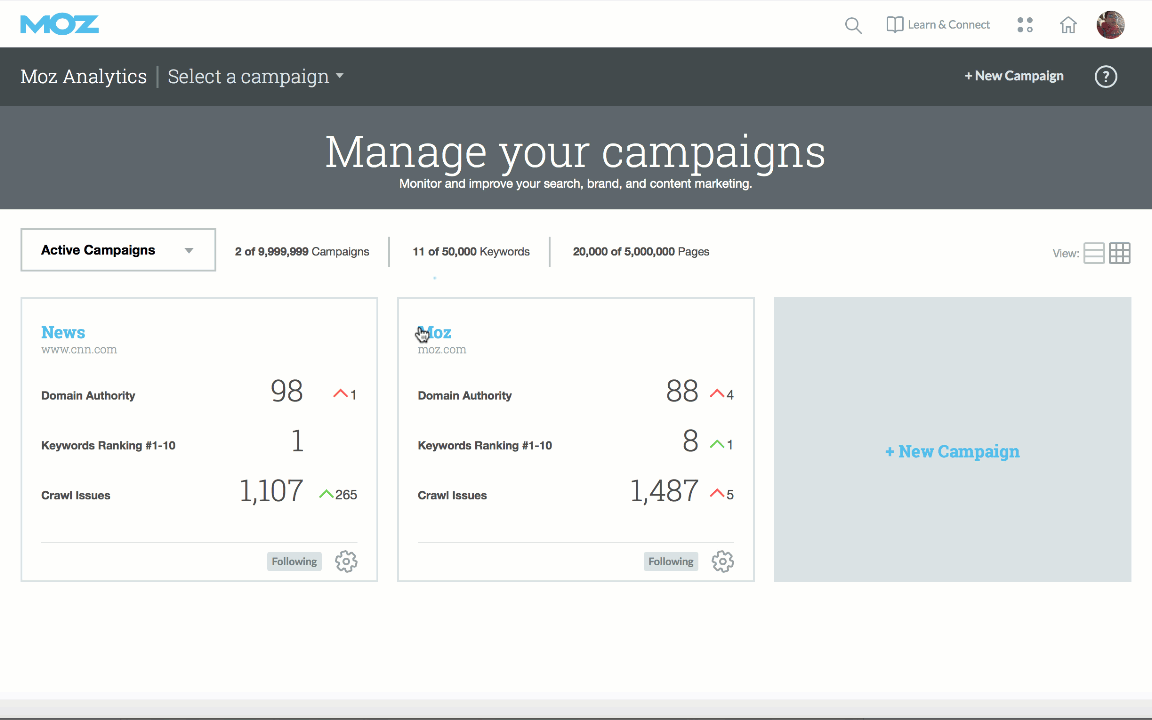The image size is (1152, 720).
Task: Toggle Following on News campaign
Action: [294, 561]
